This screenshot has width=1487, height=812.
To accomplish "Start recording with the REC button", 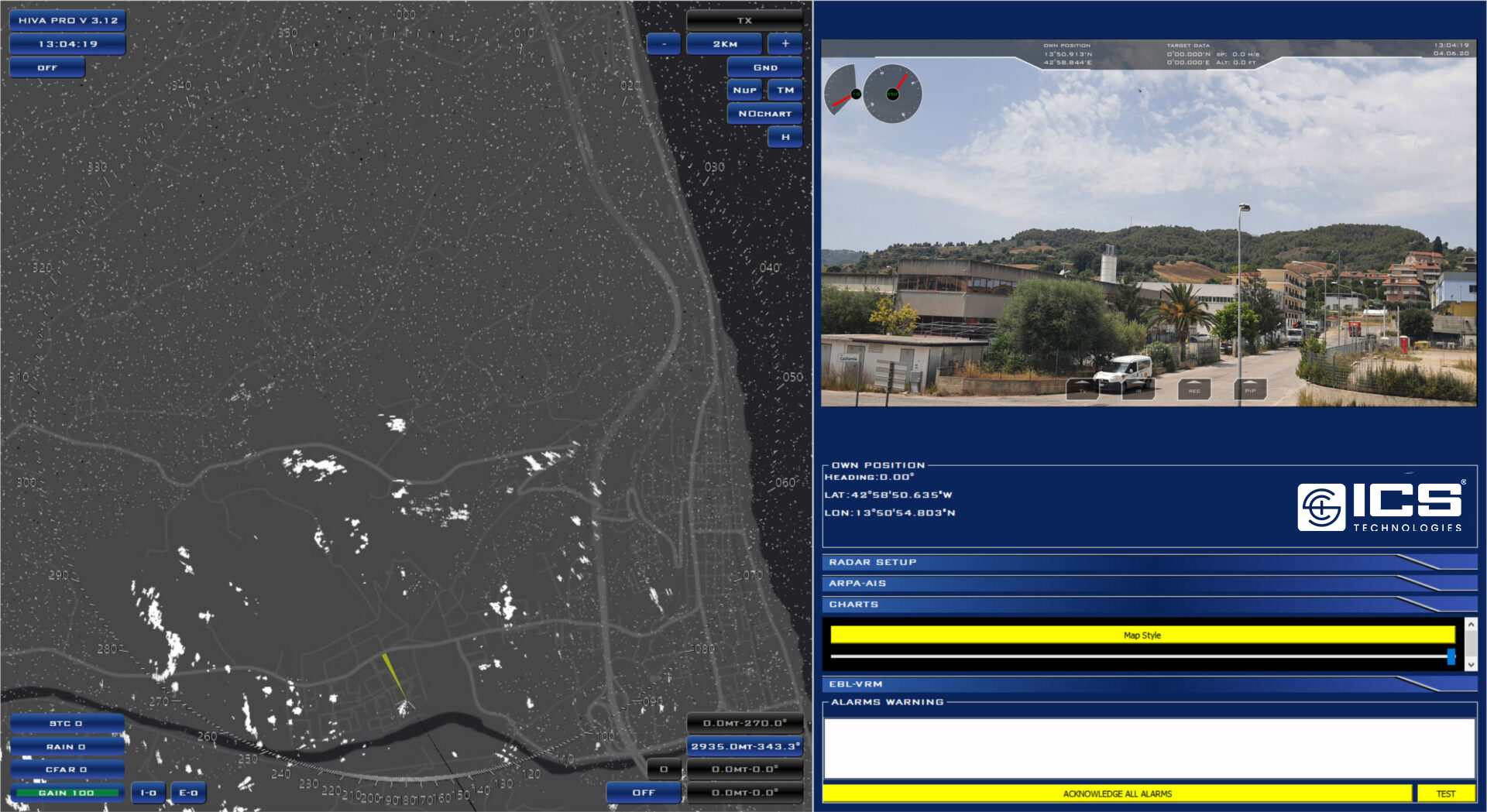I will click(1194, 389).
